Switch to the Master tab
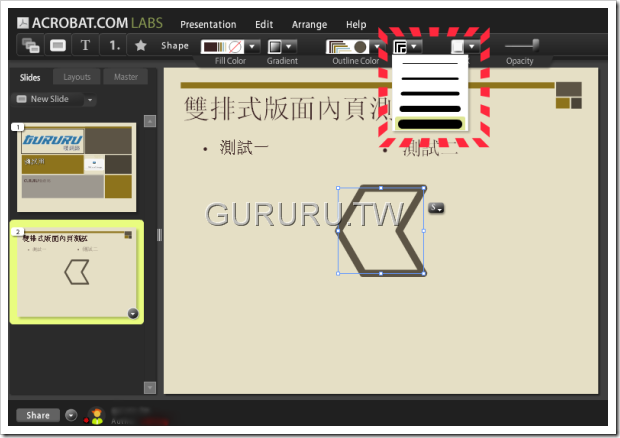The width and height of the screenshot is (620, 438). (126, 77)
